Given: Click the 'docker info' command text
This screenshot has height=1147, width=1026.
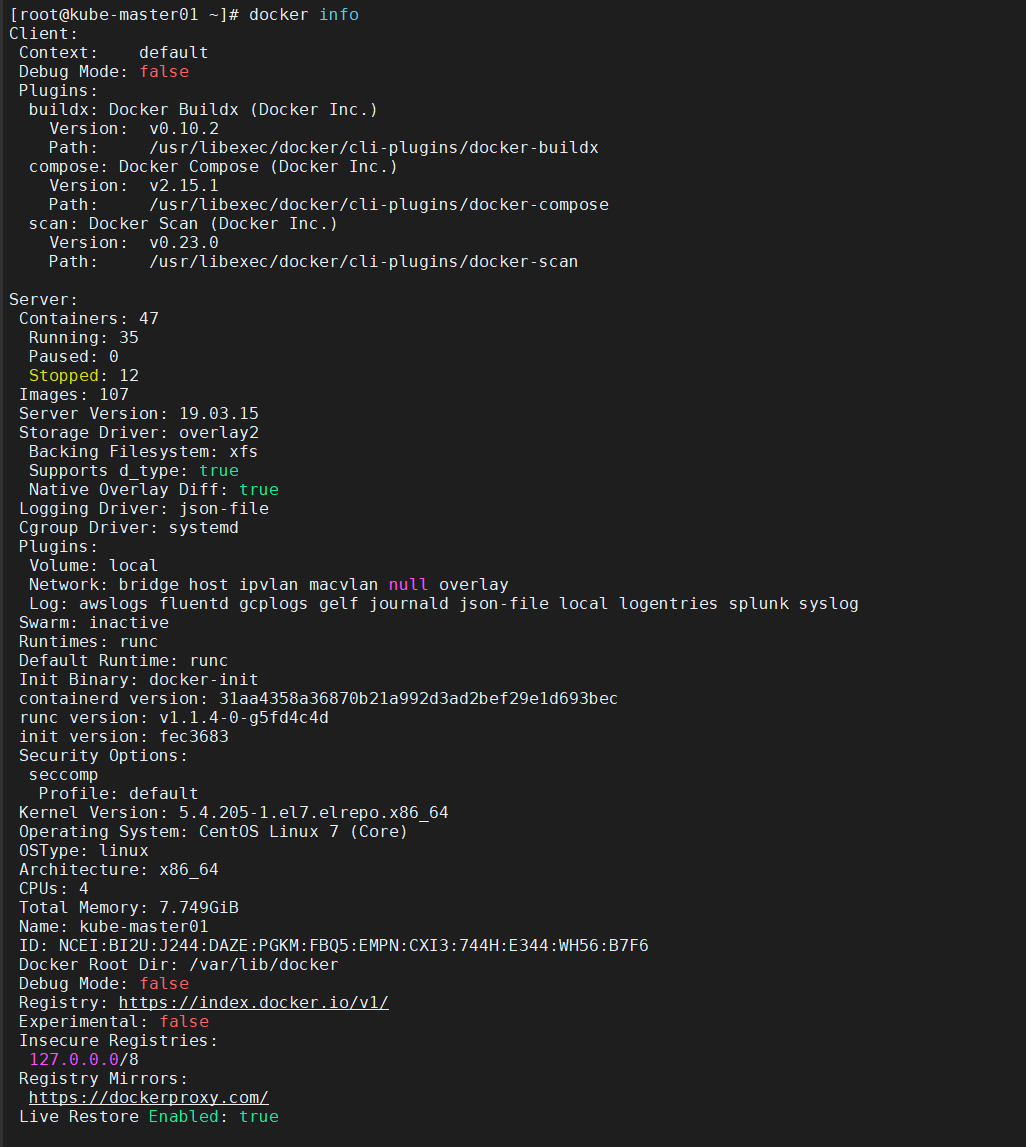Looking at the screenshot, I should tap(303, 14).
